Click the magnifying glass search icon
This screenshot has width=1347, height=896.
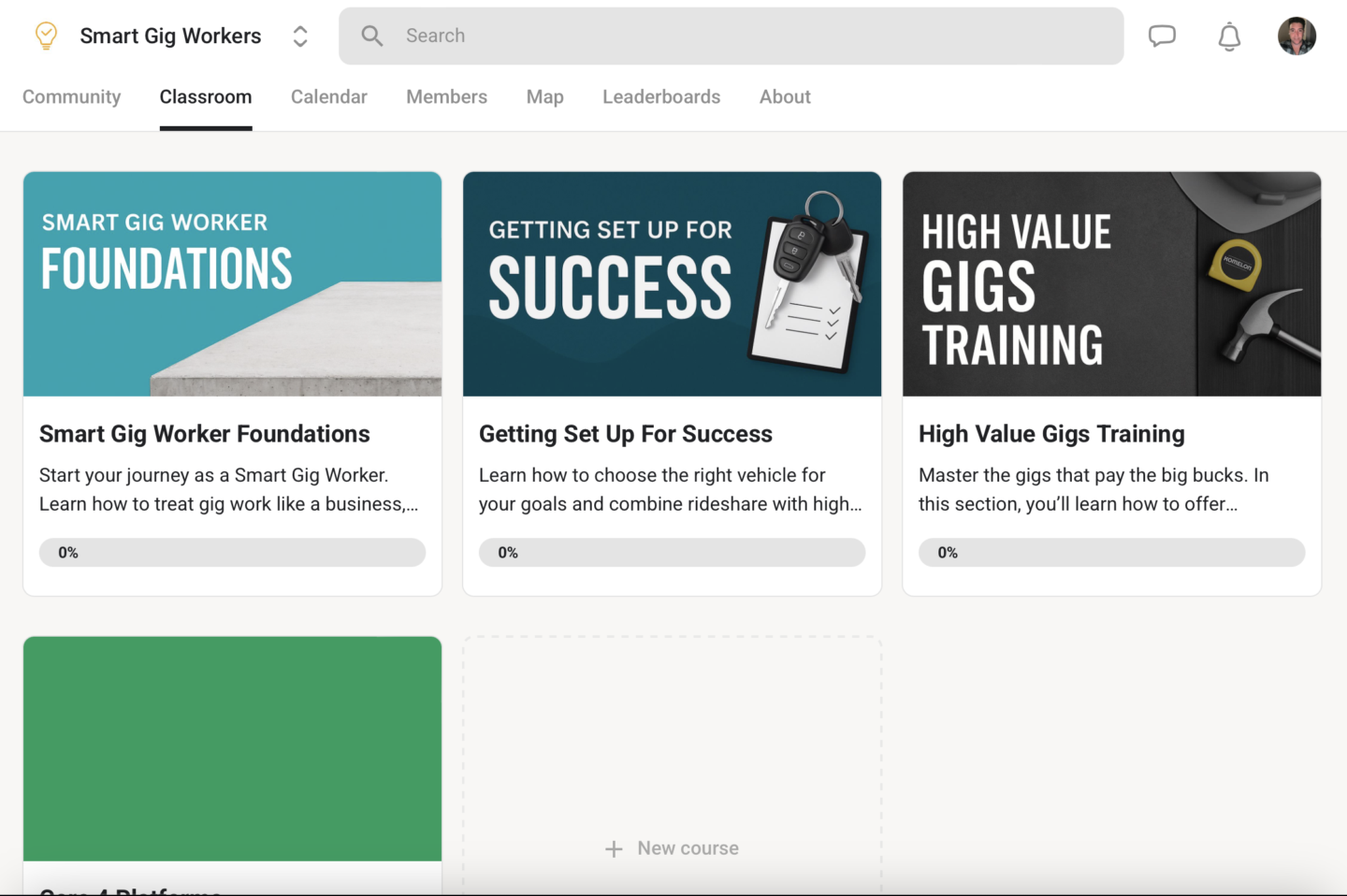point(372,36)
